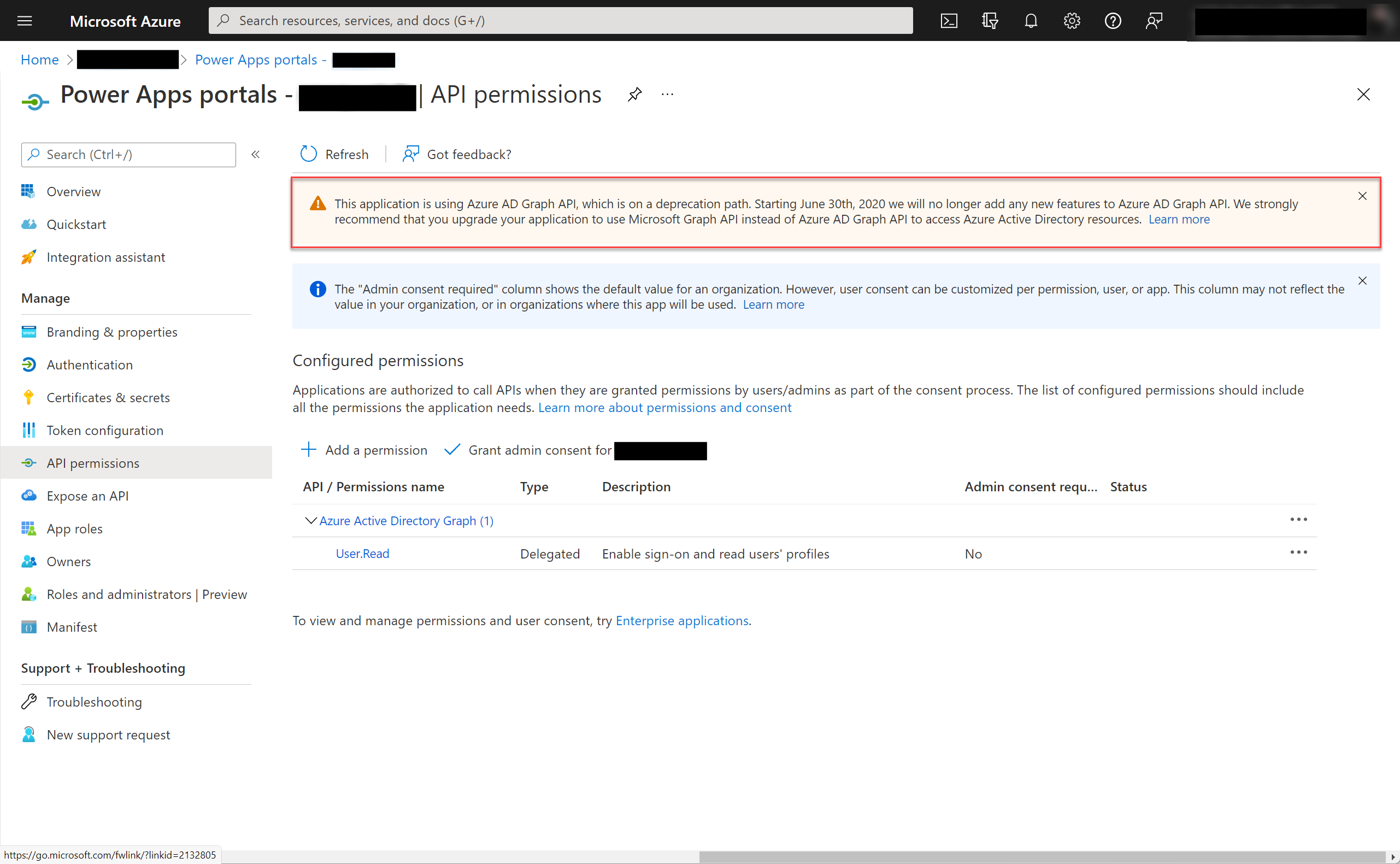Screen dimensions: 1400x864
Task: Select Authentication in sidebar
Action: click(90, 364)
